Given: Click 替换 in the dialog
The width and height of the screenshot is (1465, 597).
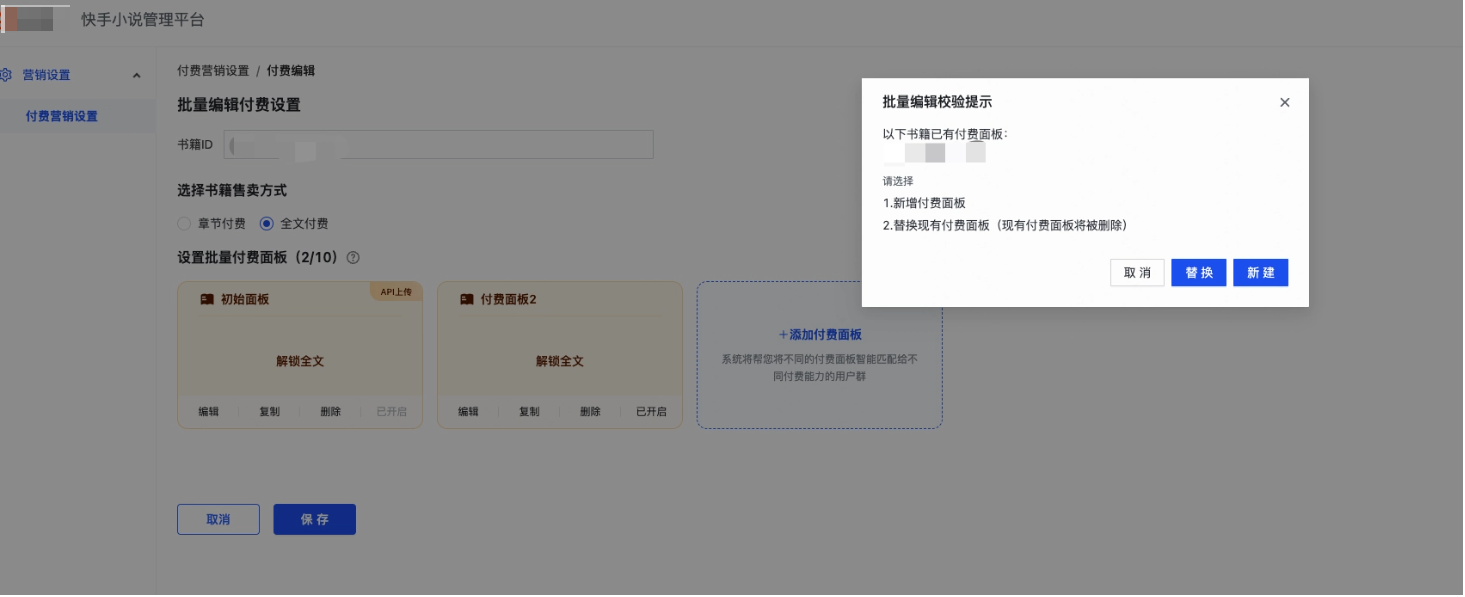Looking at the screenshot, I should click(1198, 272).
